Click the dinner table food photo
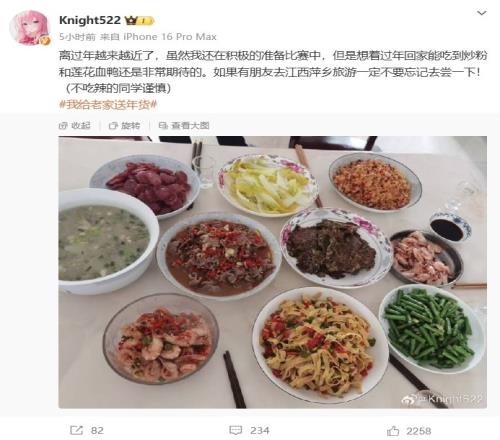Image resolution: width=500 pixels, height=440 pixels. click(273, 272)
